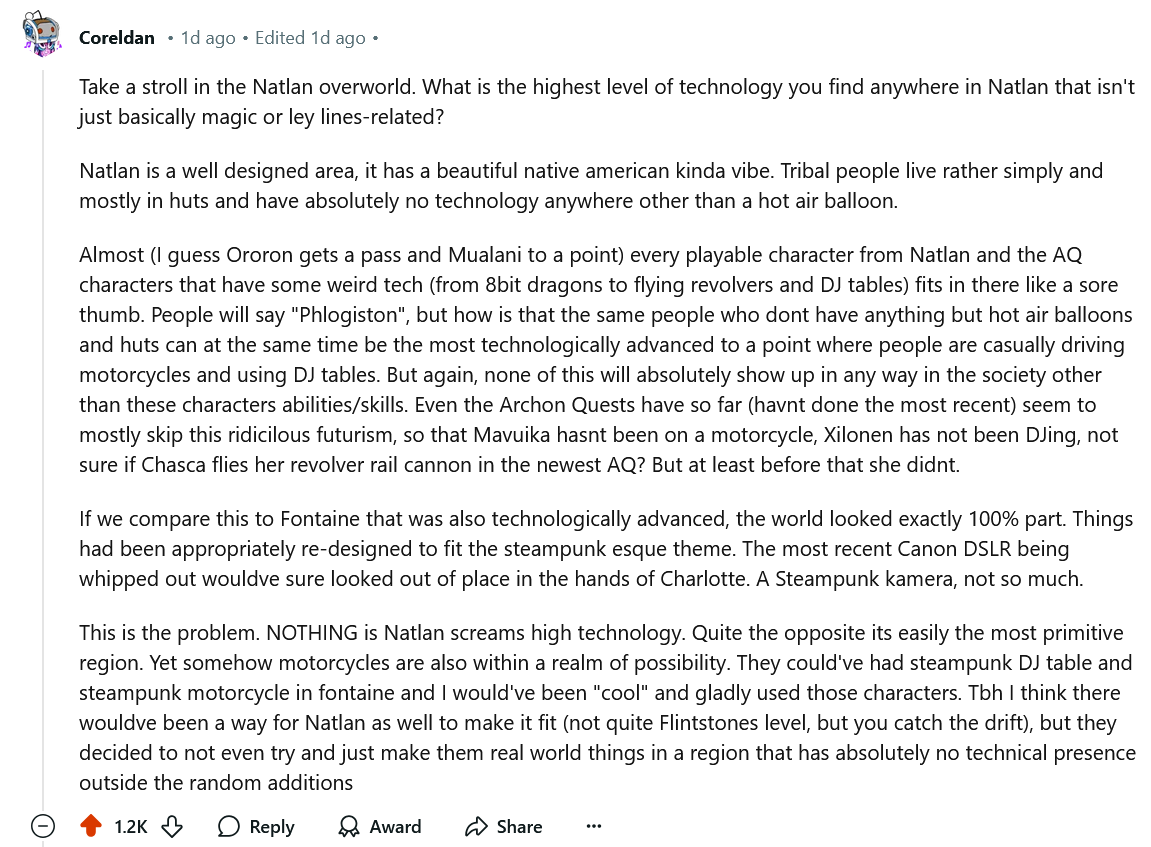This screenshot has height=847, width=1151.
Task: Upvote Coreldan's comment
Action: click(x=91, y=826)
